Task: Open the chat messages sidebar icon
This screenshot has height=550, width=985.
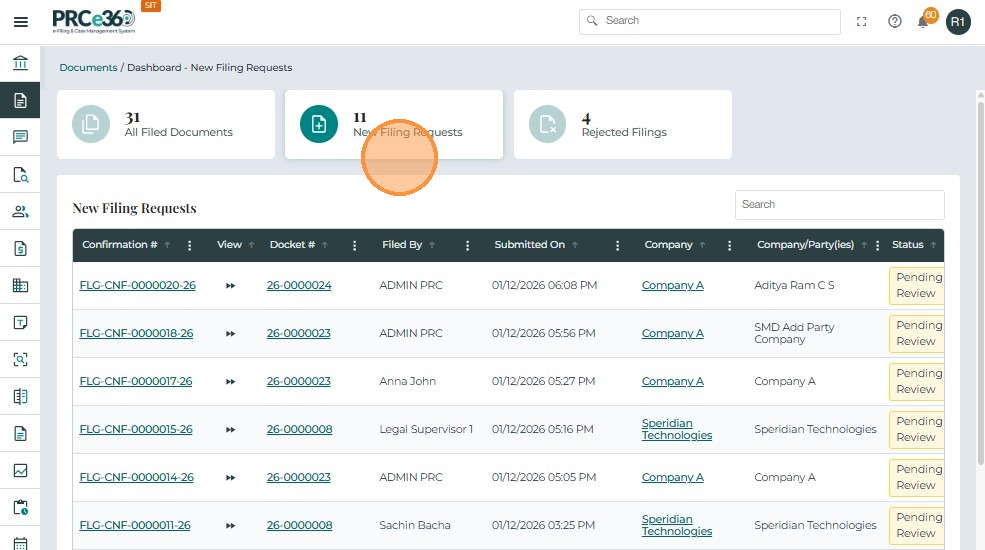Action: coord(20,137)
